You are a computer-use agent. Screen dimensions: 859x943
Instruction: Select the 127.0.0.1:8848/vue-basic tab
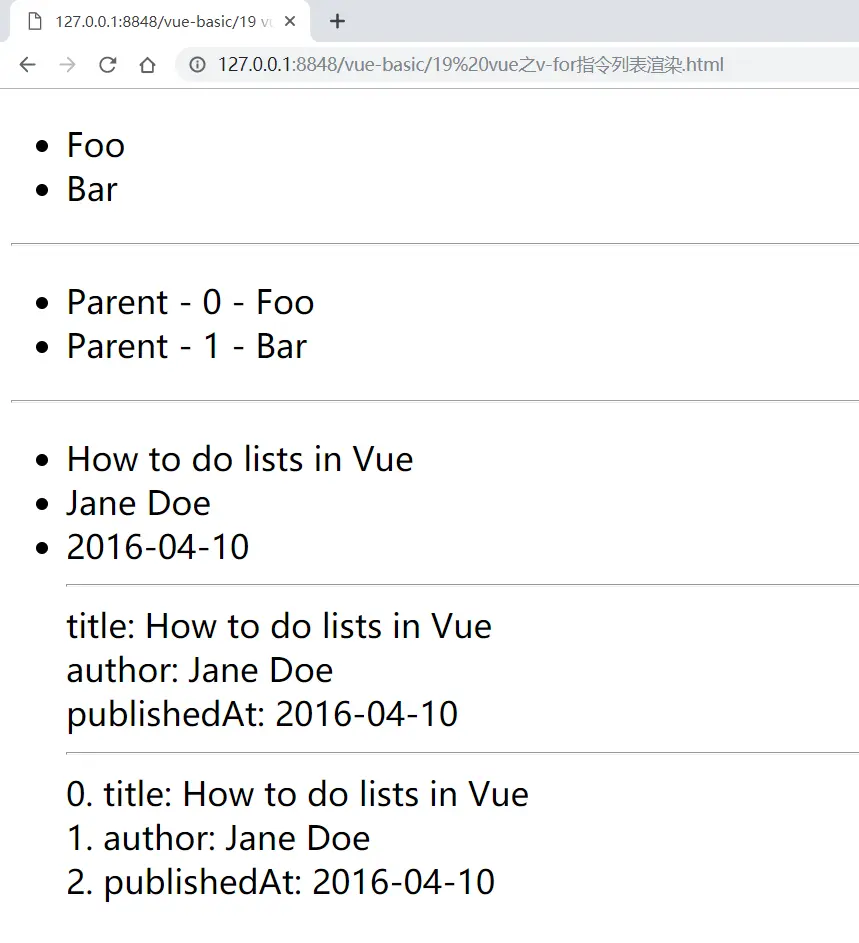(x=160, y=21)
